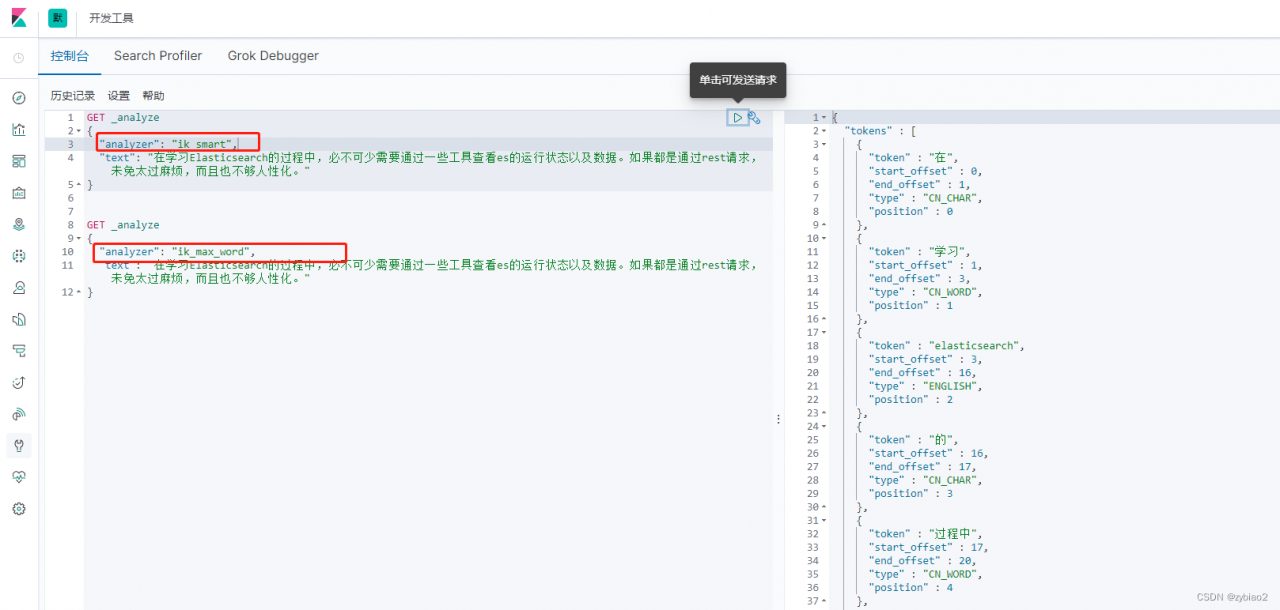
Task: Open 历史记录 history
Action: pyautogui.click(x=73, y=96)
